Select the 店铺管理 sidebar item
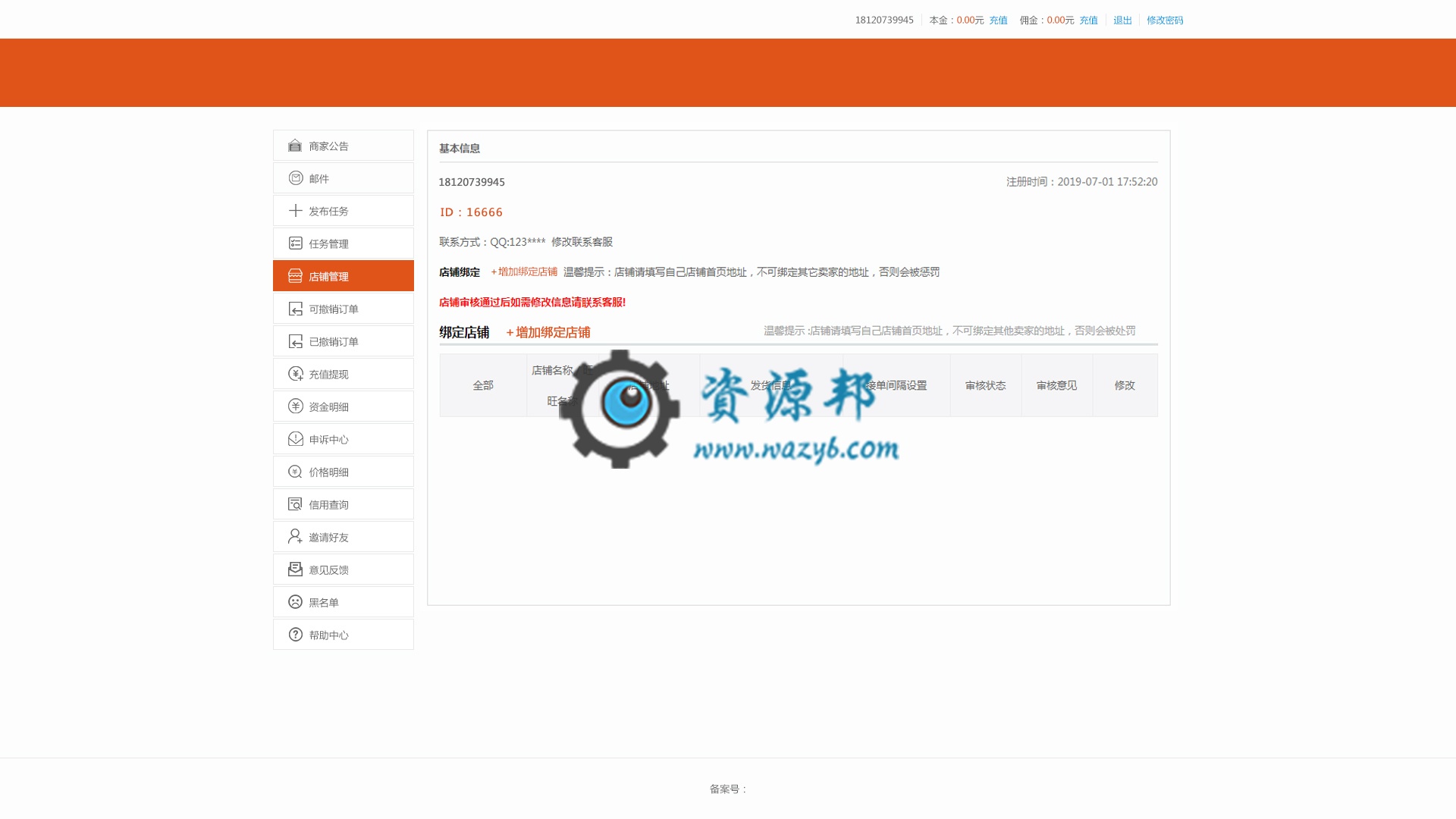Screen dimensions: 1456x819 pos(344,276)
